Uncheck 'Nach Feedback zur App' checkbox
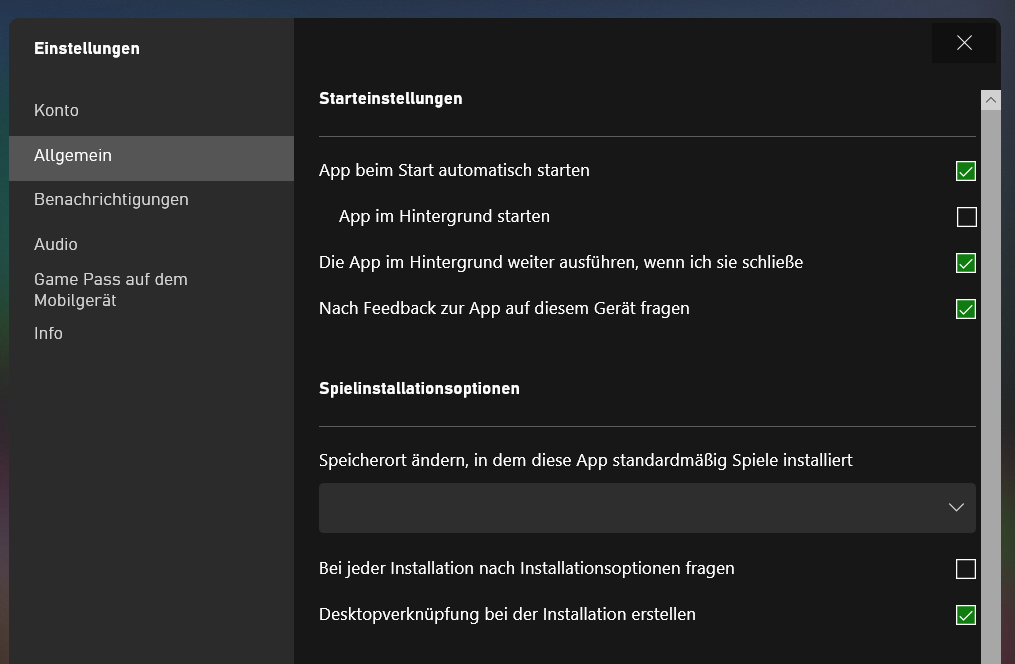This screenshot has height=664, width=1015. coord(966,309)
